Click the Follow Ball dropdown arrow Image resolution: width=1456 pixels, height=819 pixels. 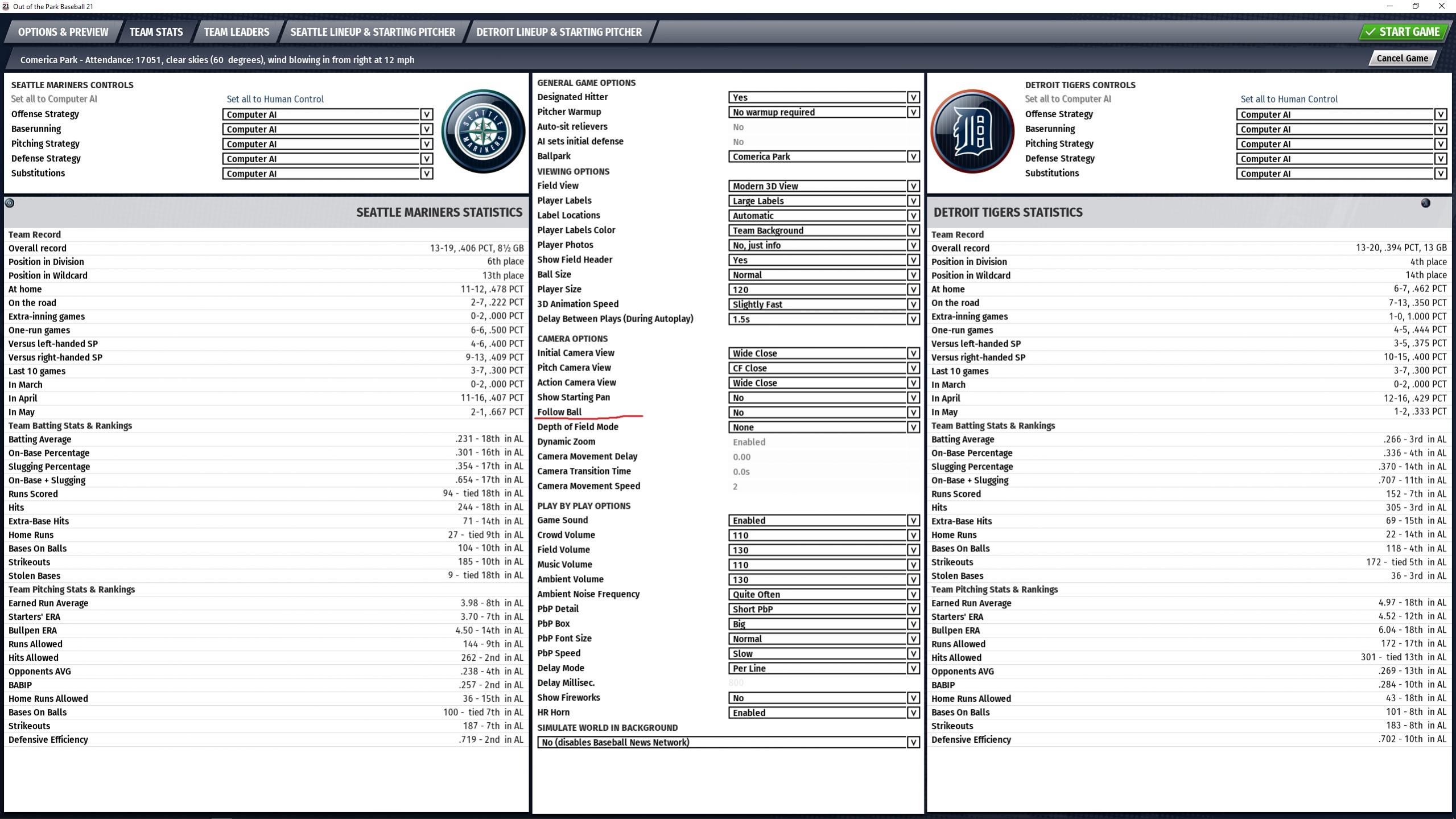point(913,413)
